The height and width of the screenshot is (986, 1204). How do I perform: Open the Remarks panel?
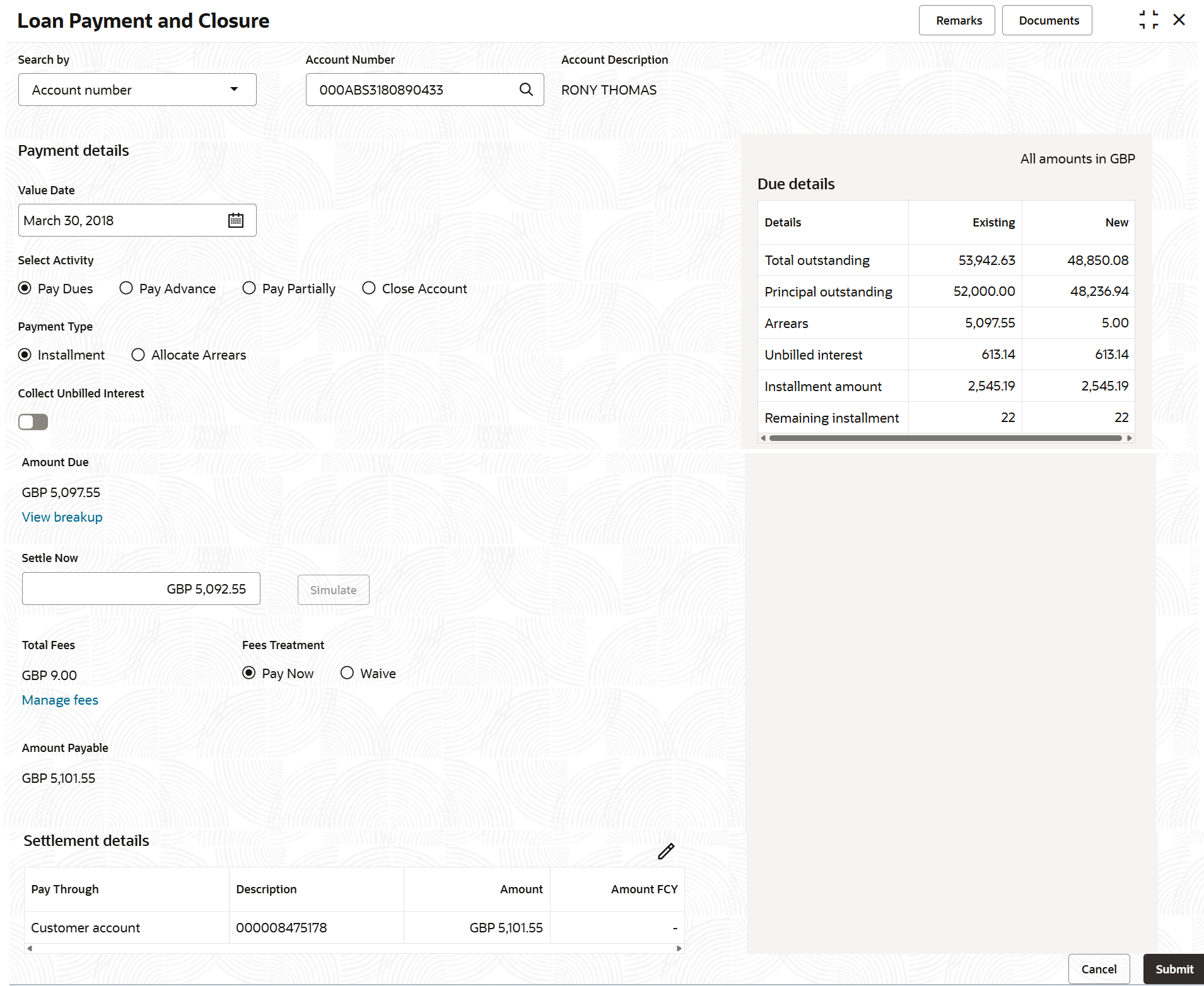click(957, 20)
